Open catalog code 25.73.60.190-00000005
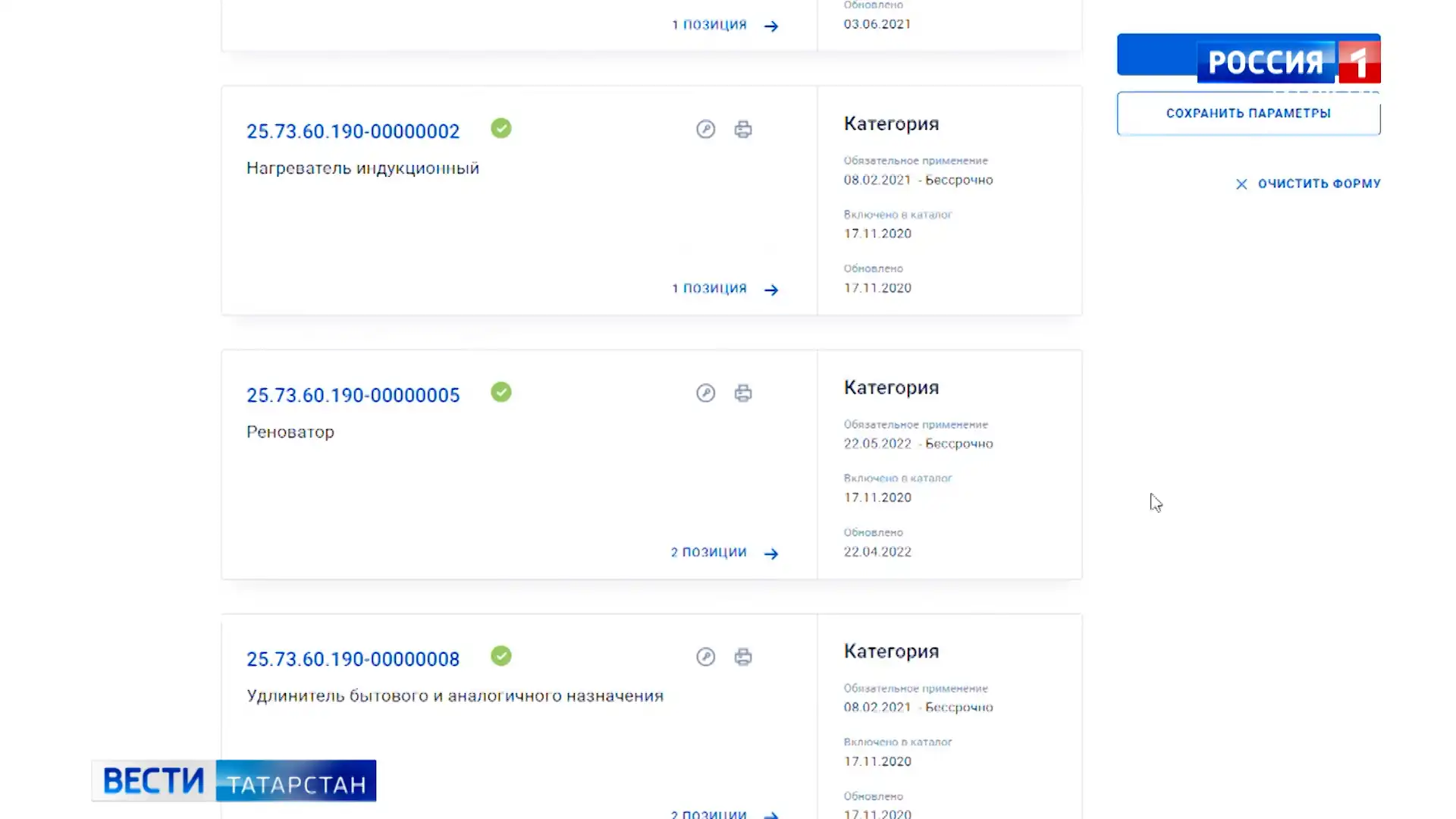The image size is (1456, 819). (x=353, y=395)
